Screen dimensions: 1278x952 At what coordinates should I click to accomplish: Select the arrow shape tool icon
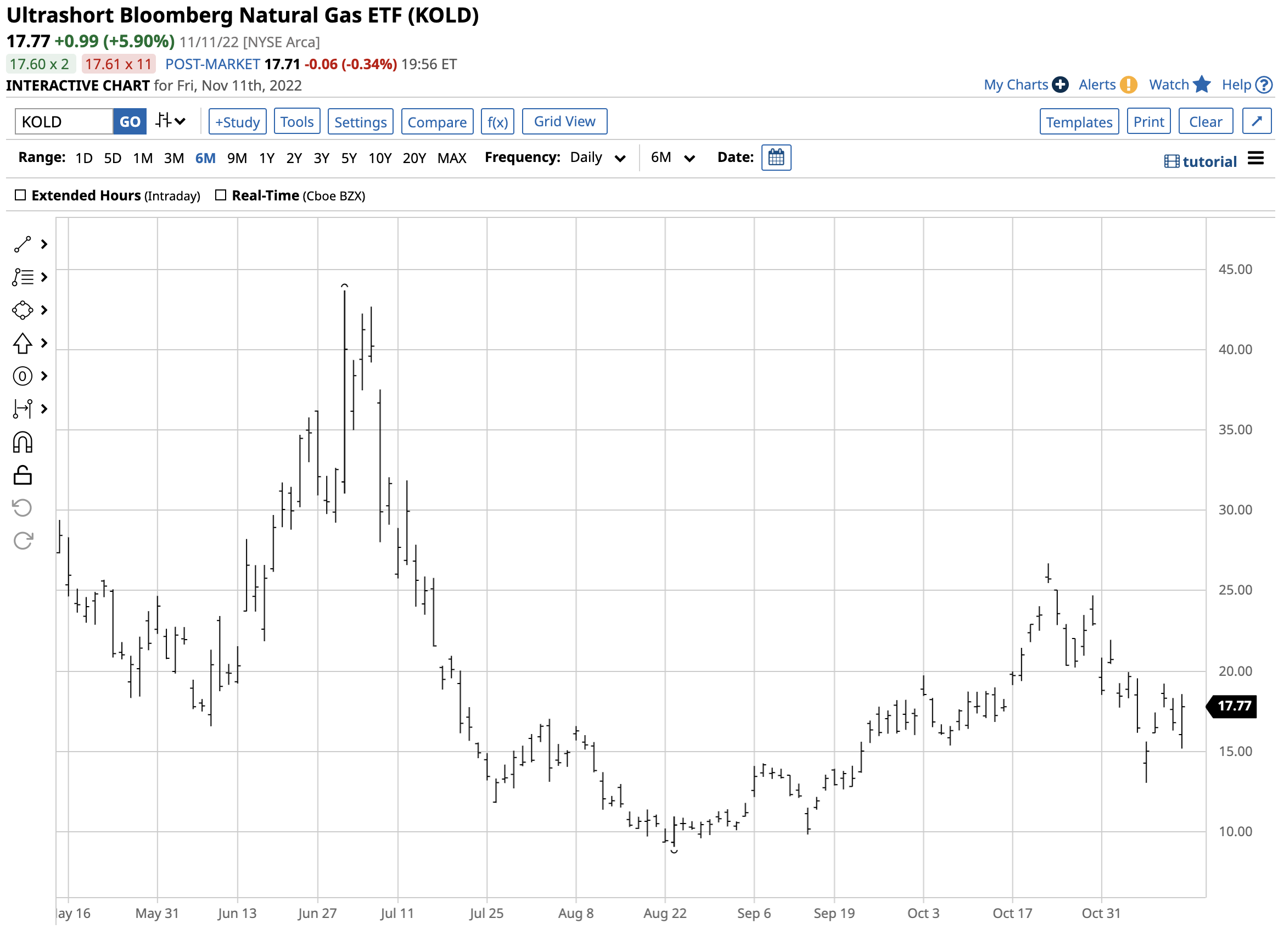click(x=22, y=344)
